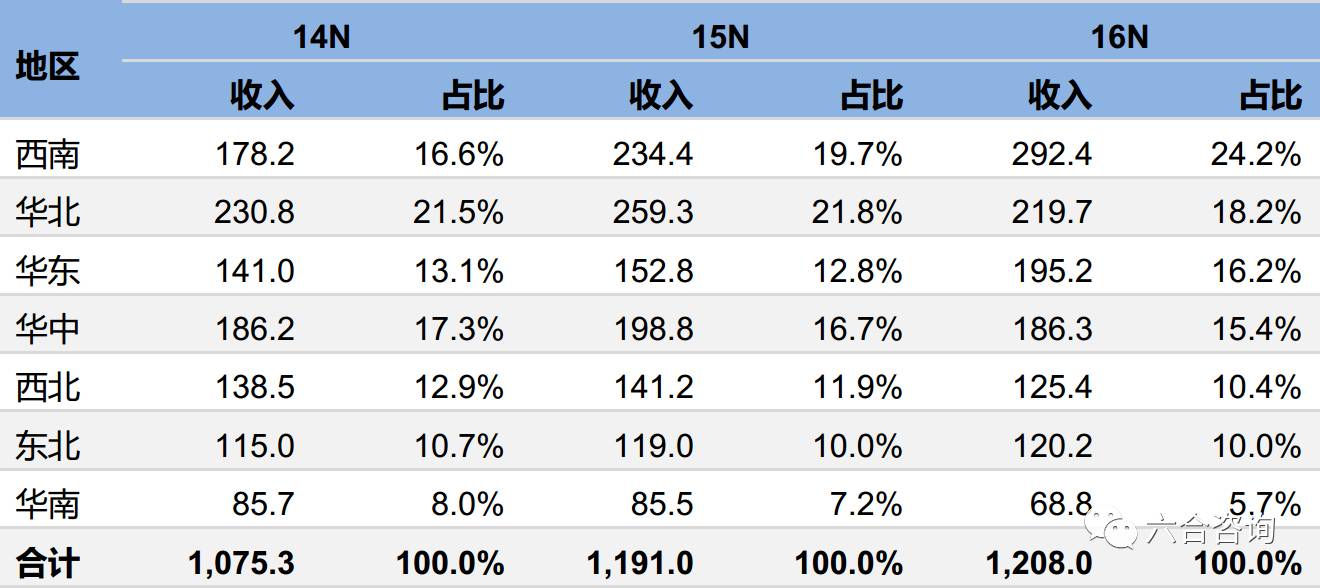The image size is (1320, 588).
Task: Select the 14N year header
Action: [321, 37]
